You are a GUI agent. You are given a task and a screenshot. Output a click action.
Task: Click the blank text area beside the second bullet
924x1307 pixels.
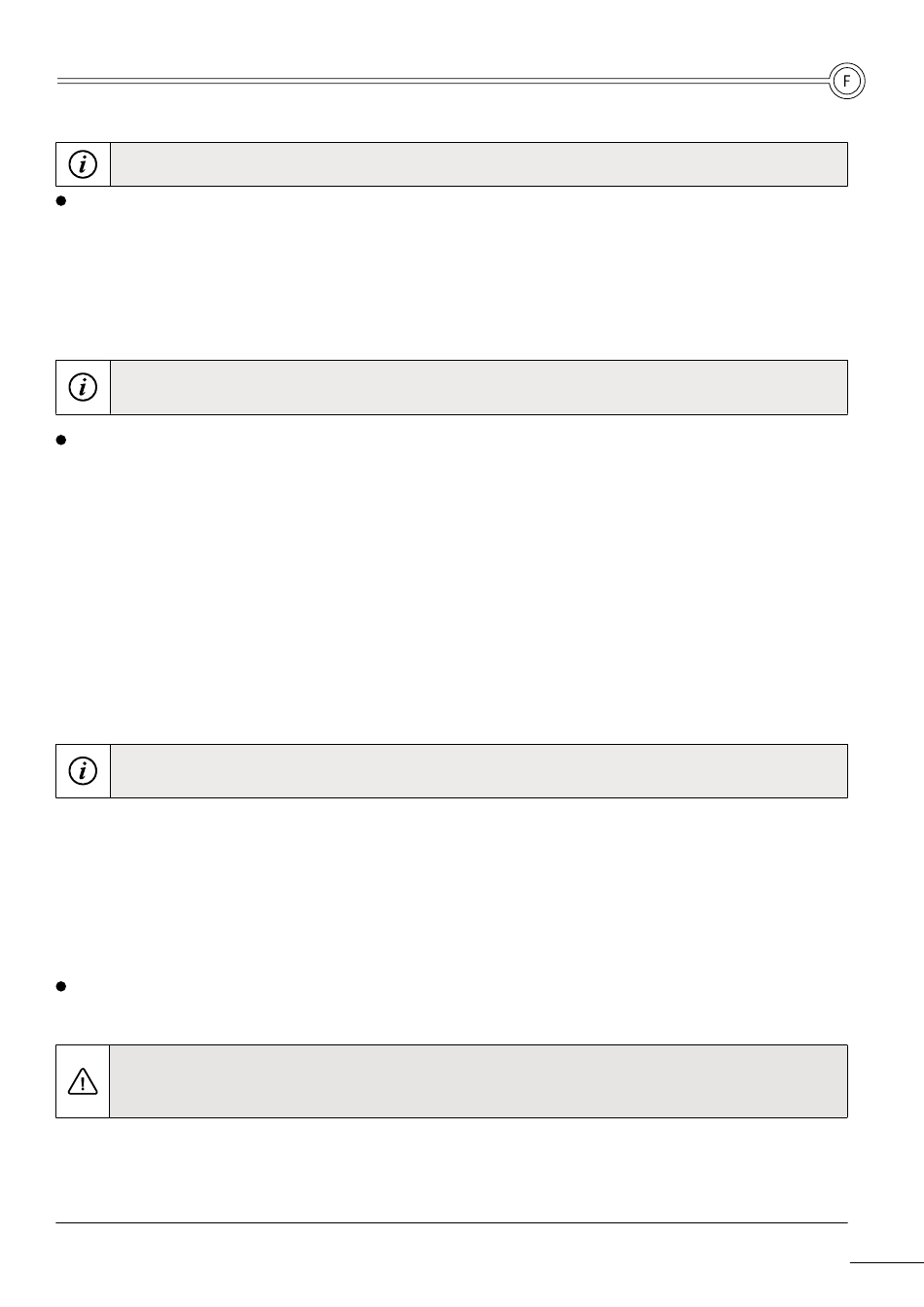coord(457,583)
